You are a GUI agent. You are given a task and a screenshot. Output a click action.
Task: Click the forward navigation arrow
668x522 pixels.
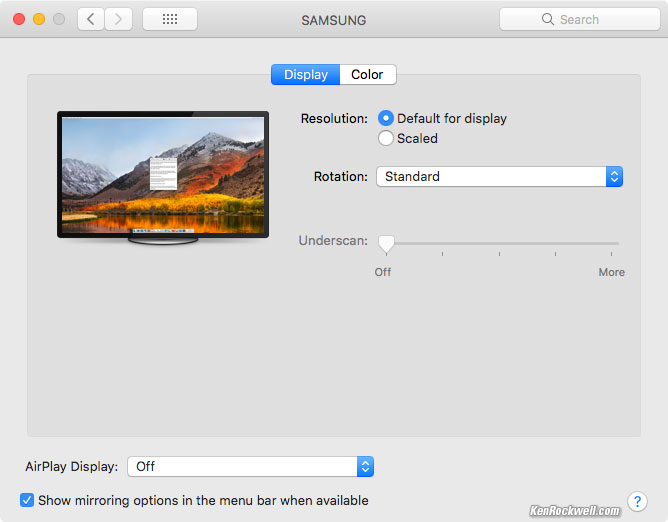(x=119, y=19)
